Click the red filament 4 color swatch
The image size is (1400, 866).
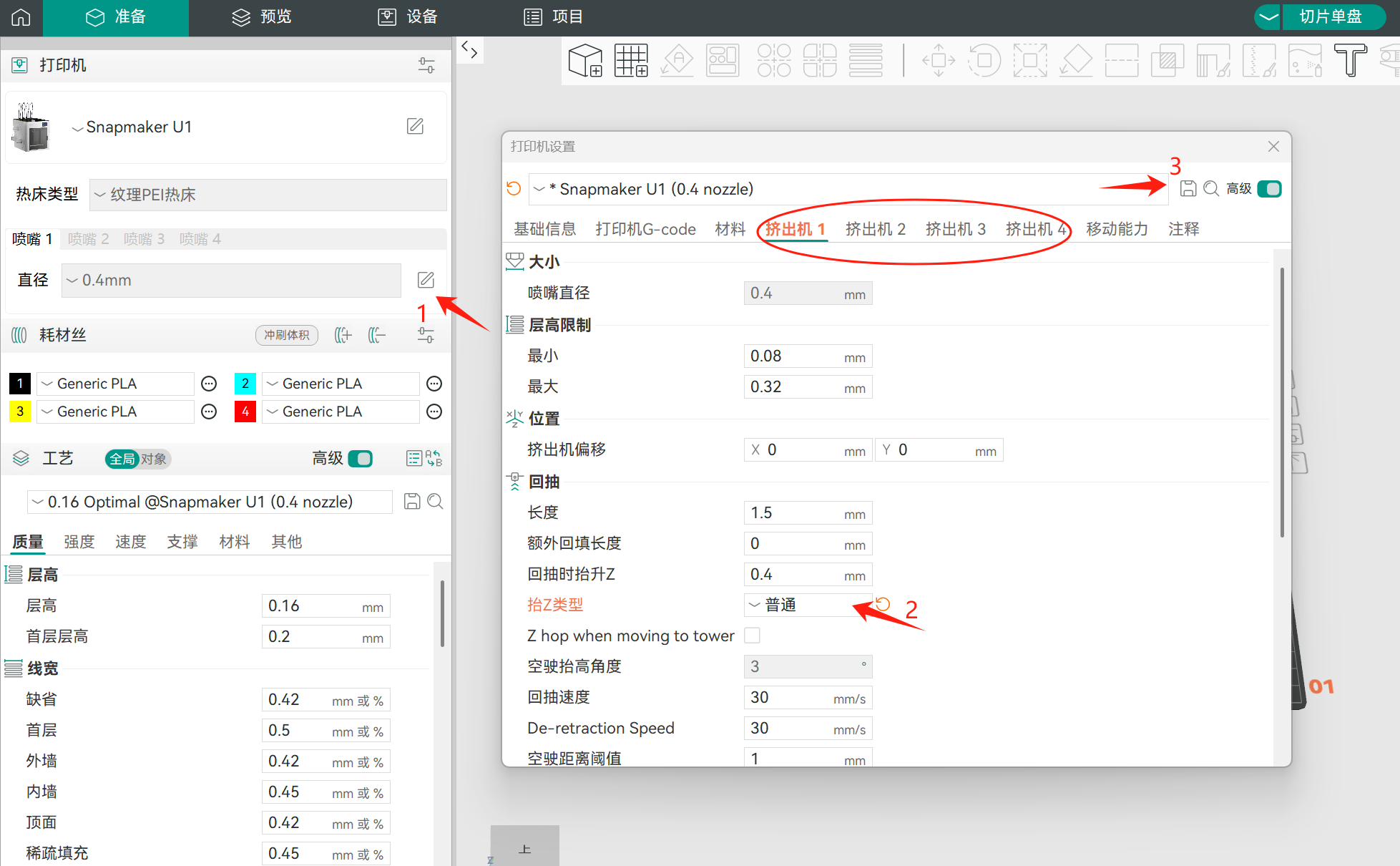[245, 412]
